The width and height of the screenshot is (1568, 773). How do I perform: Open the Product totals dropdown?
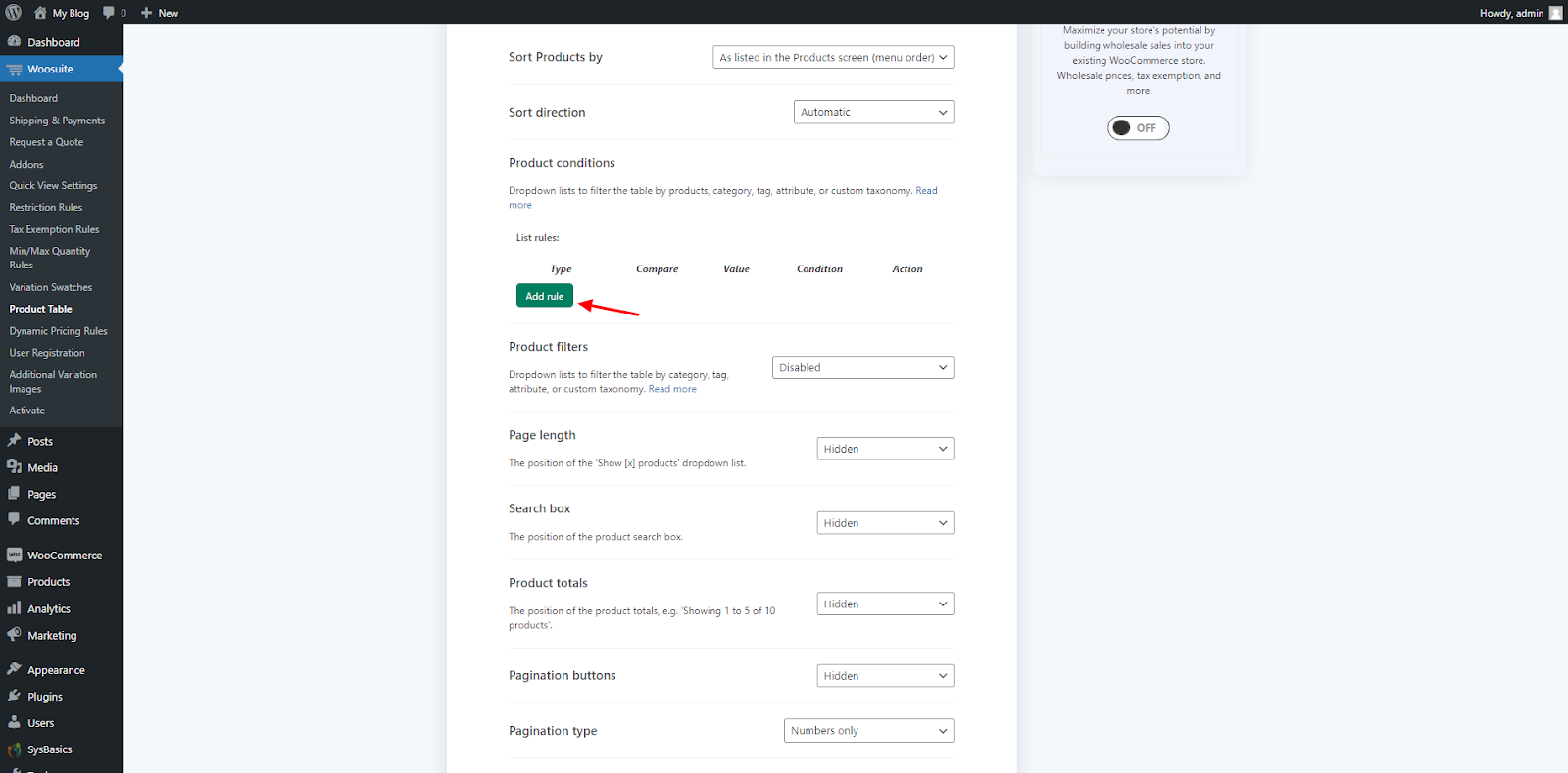tap(885, 604)
